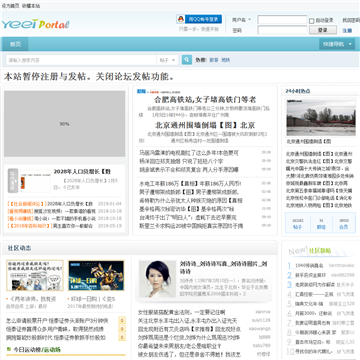This screenshot has height=360, width=360.
Task: Click the 24小时热点 wall photo thumbnail
Action: pos(321,117)
